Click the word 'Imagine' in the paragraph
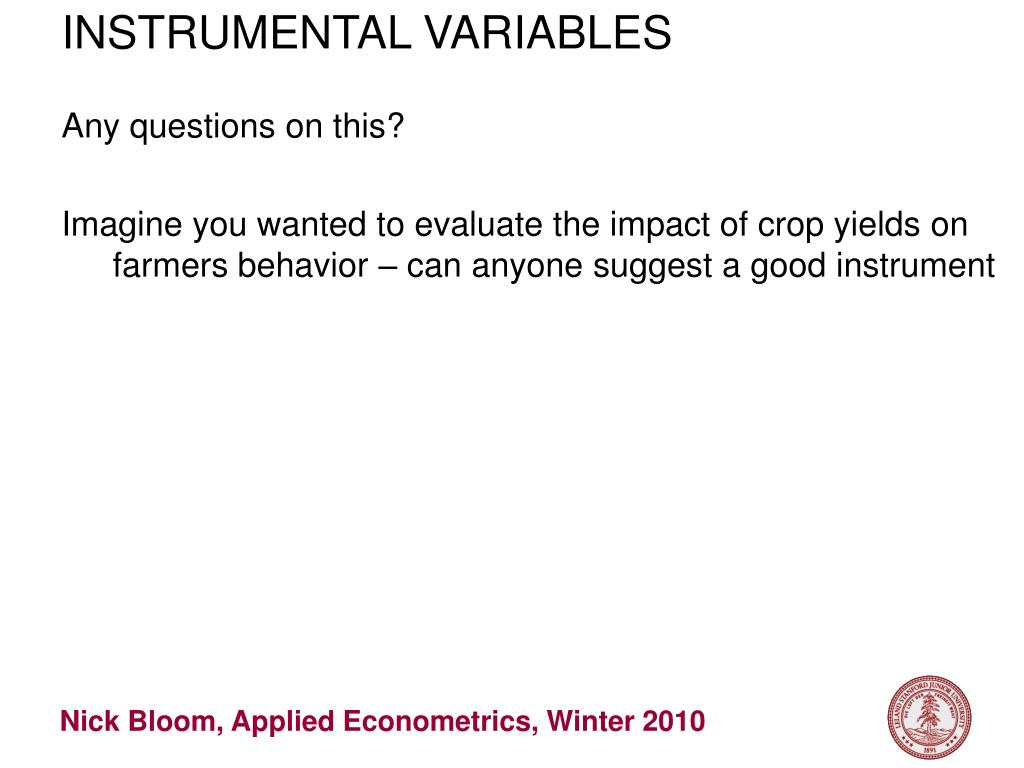1024x768 pixels. pyautogui.click(x=121, y=225)
